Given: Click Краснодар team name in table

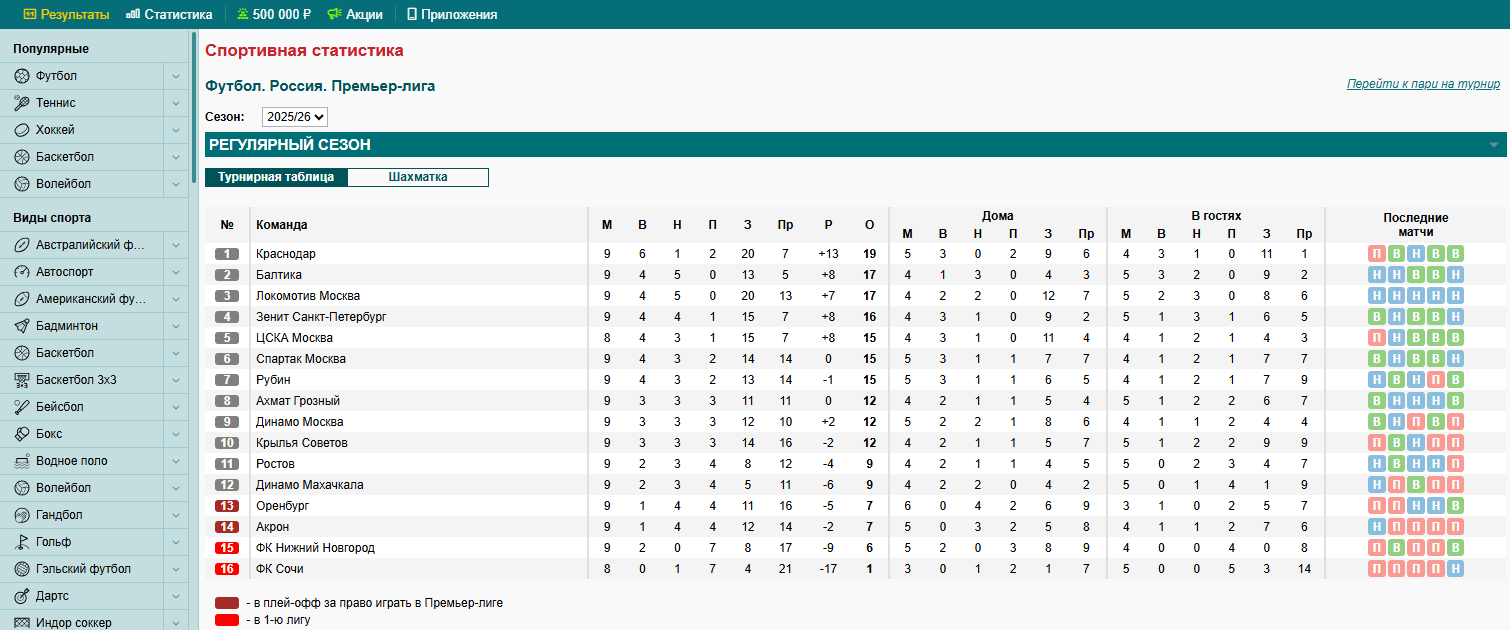Looking at the screenshot, I should point(286,254).
